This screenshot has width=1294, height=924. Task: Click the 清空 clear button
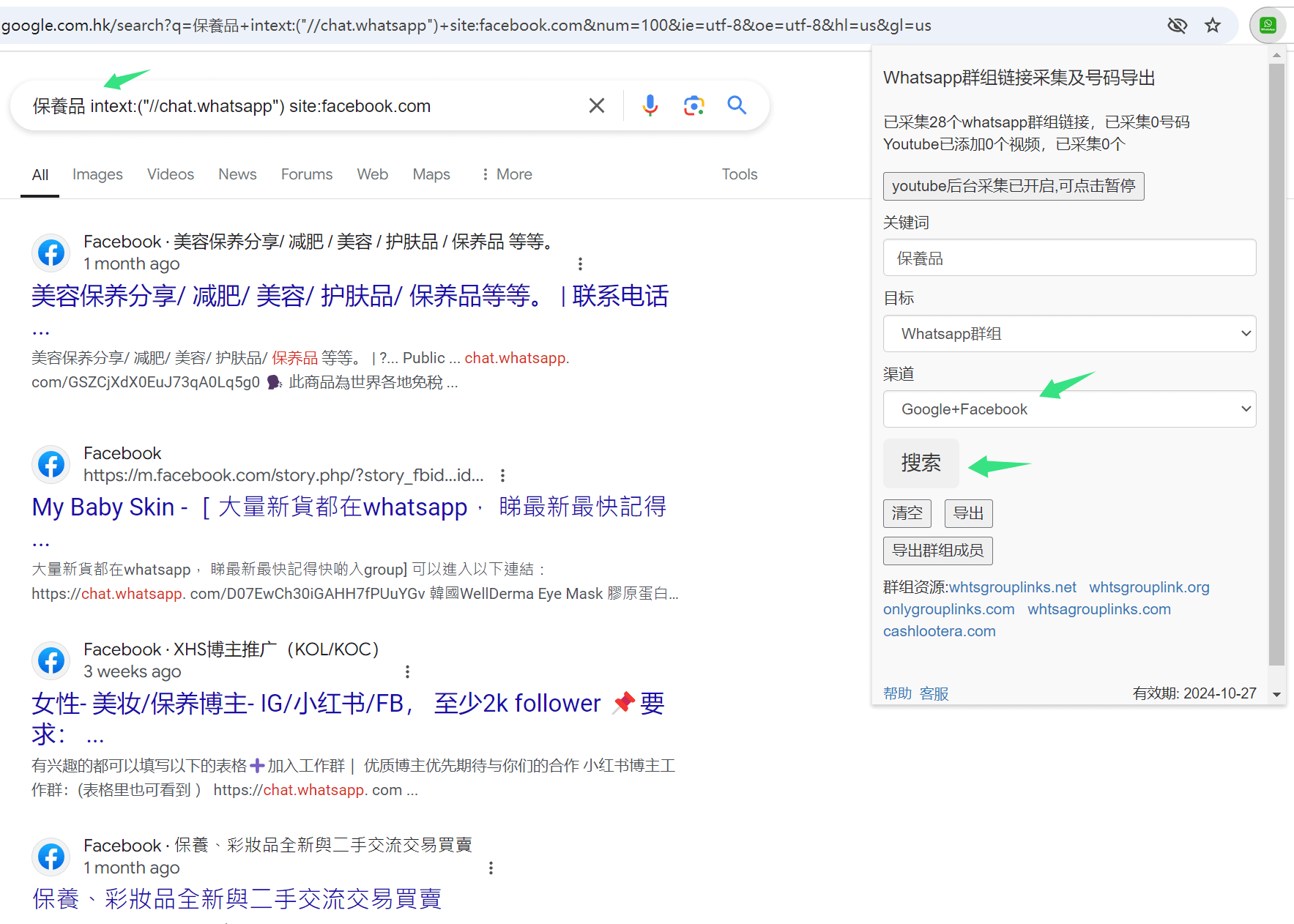[907, 513]
